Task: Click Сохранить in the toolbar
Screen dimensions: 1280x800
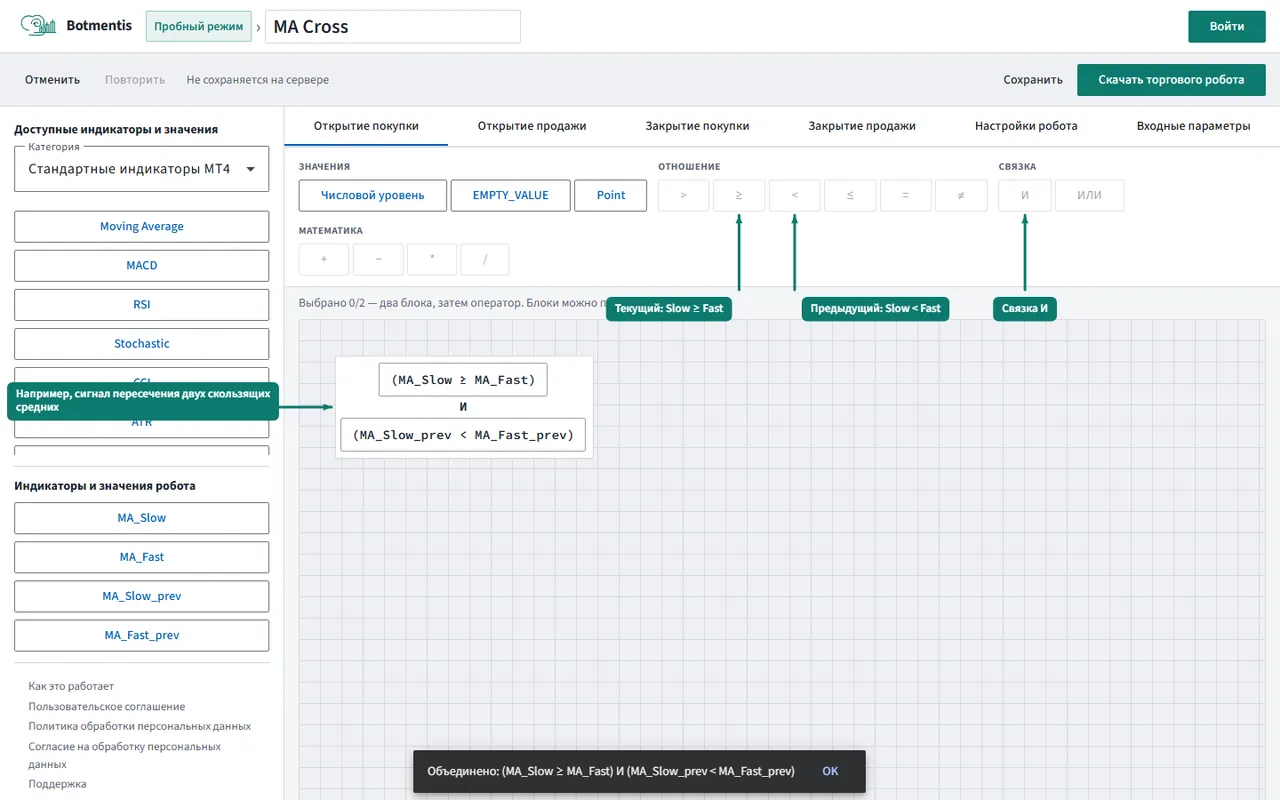Action: pos(1033,80)
